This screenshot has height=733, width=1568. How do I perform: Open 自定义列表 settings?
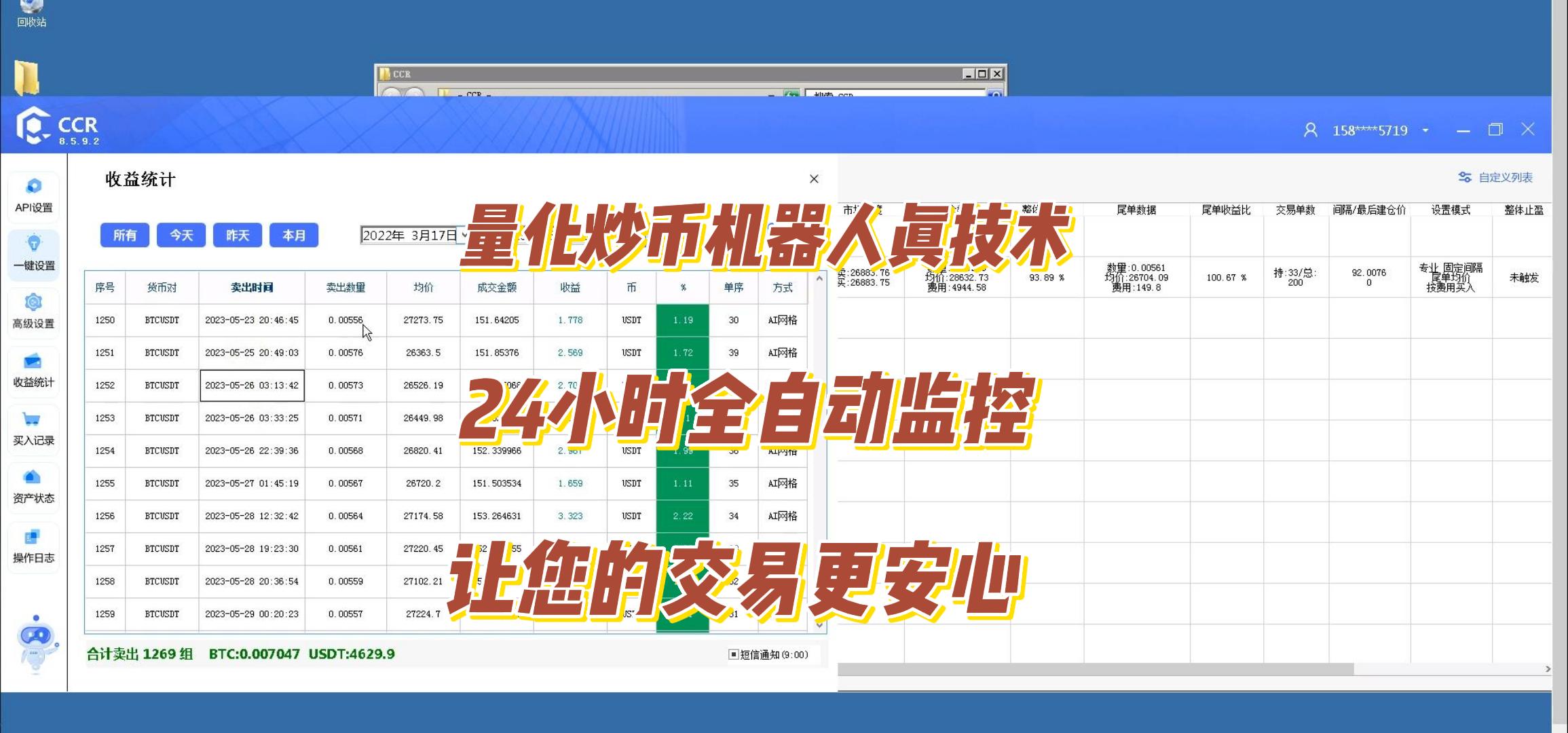point(1495,177)
